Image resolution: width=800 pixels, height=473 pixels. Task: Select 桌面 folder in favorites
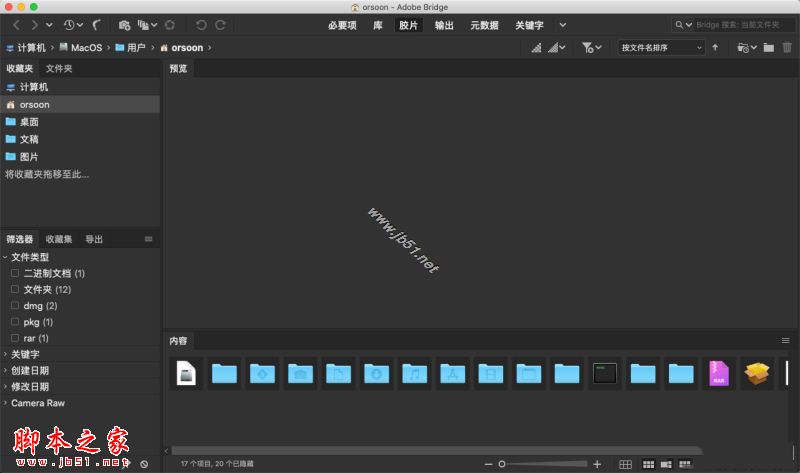(x=80, y=122)
